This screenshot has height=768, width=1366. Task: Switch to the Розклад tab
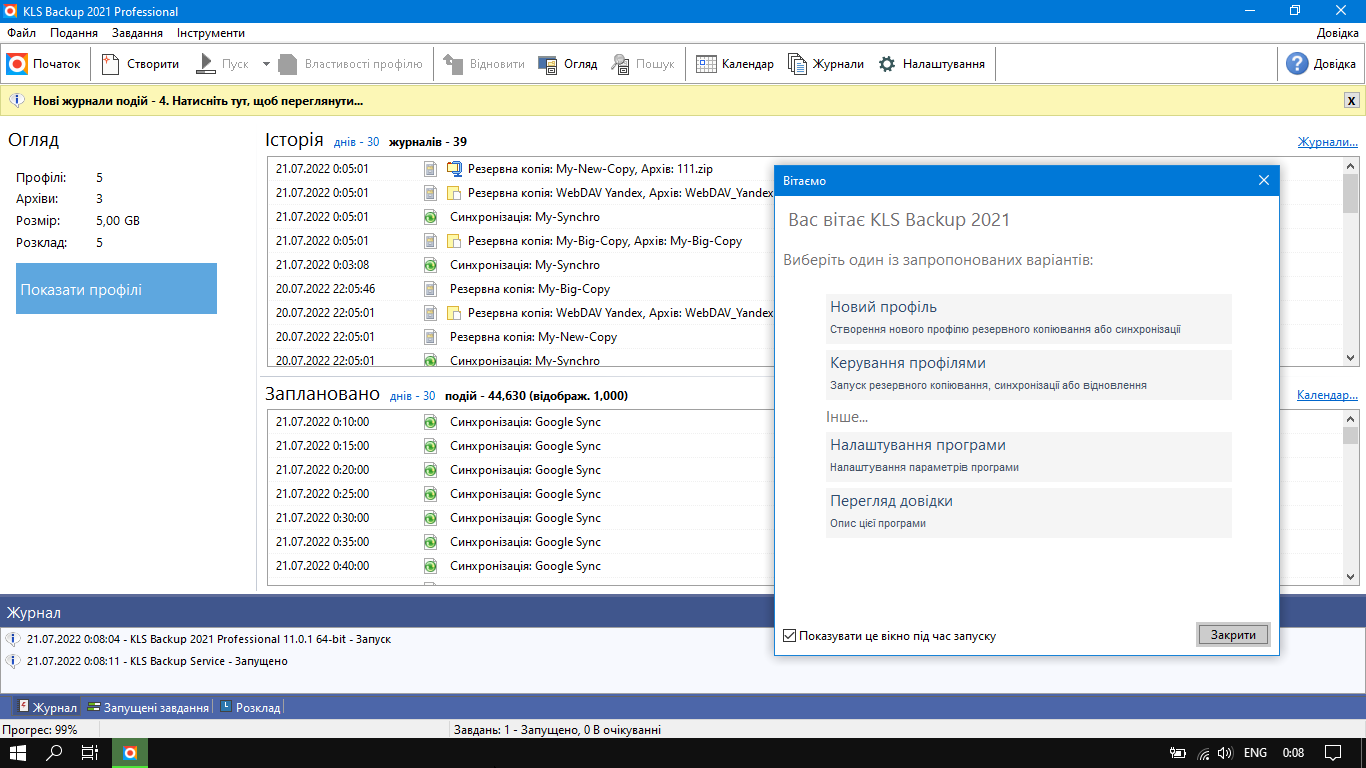pyautogui.click(x=250, y=707)
